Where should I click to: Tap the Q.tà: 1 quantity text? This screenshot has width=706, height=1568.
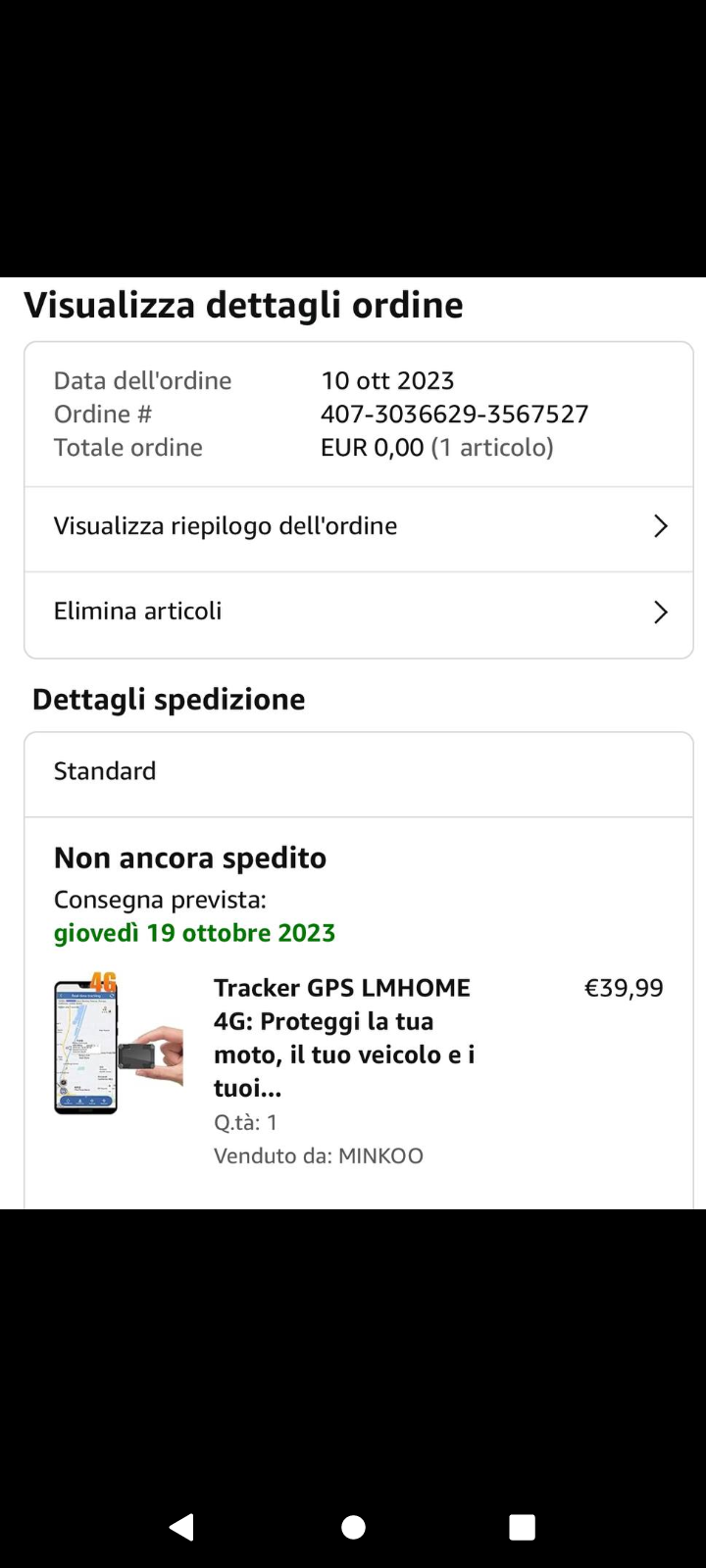[245, 1122]
